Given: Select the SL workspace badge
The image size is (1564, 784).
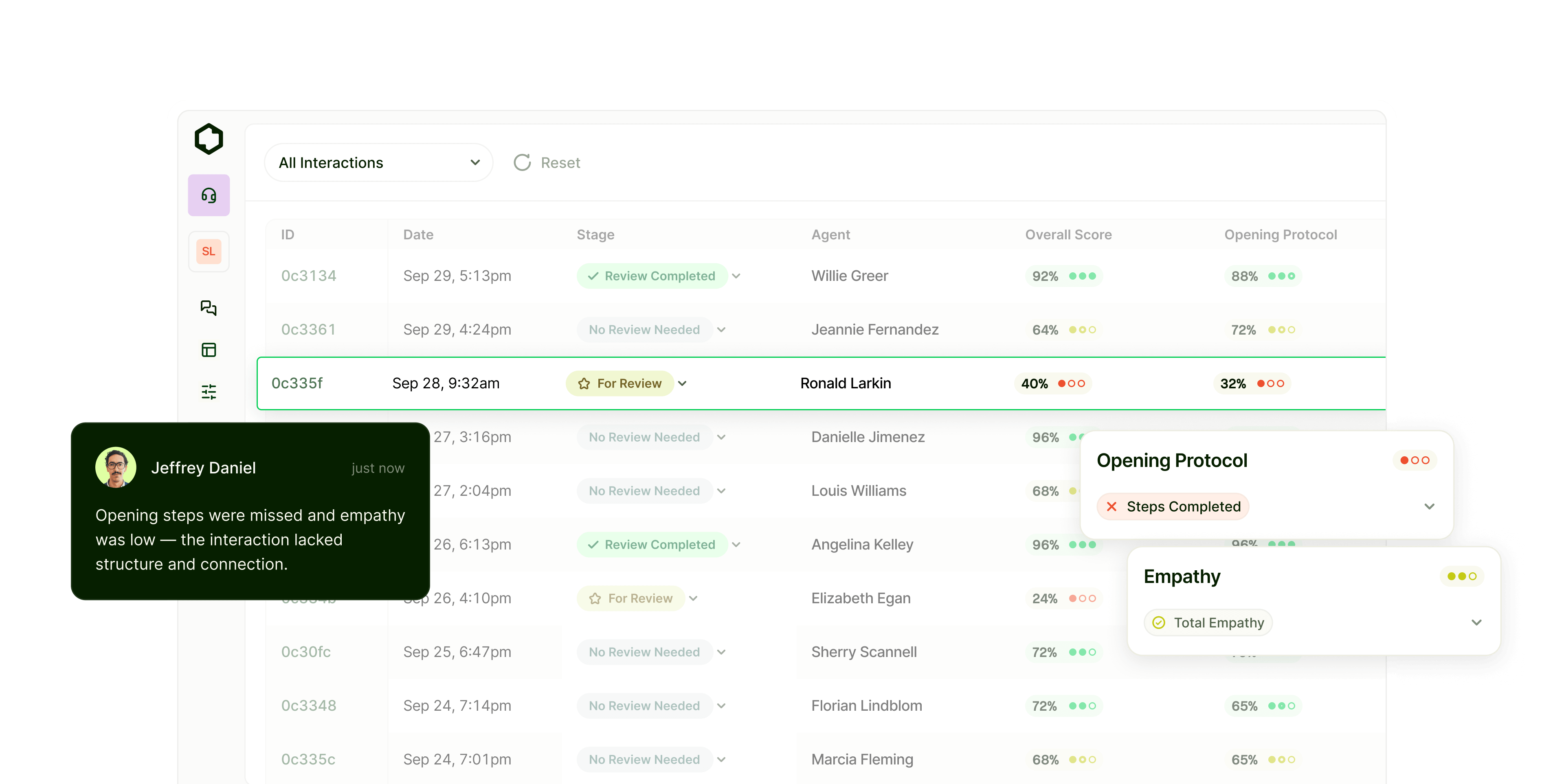Looking at the screenshot, I should click(x=208, y=251).
